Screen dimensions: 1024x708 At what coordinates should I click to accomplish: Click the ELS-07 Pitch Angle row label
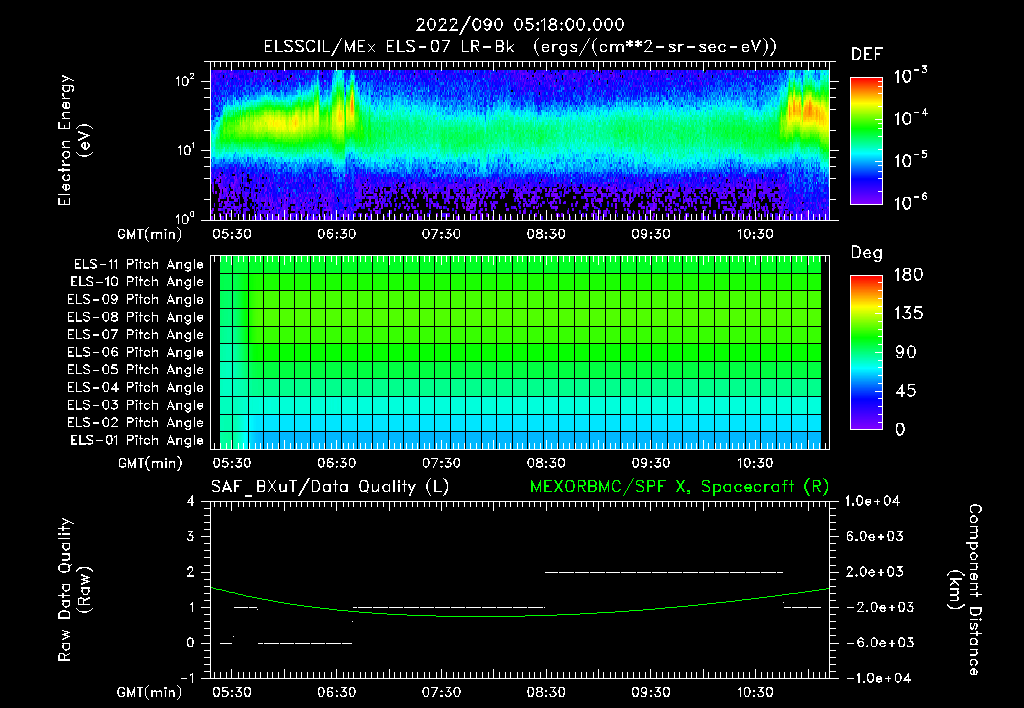tap(136, 334)
